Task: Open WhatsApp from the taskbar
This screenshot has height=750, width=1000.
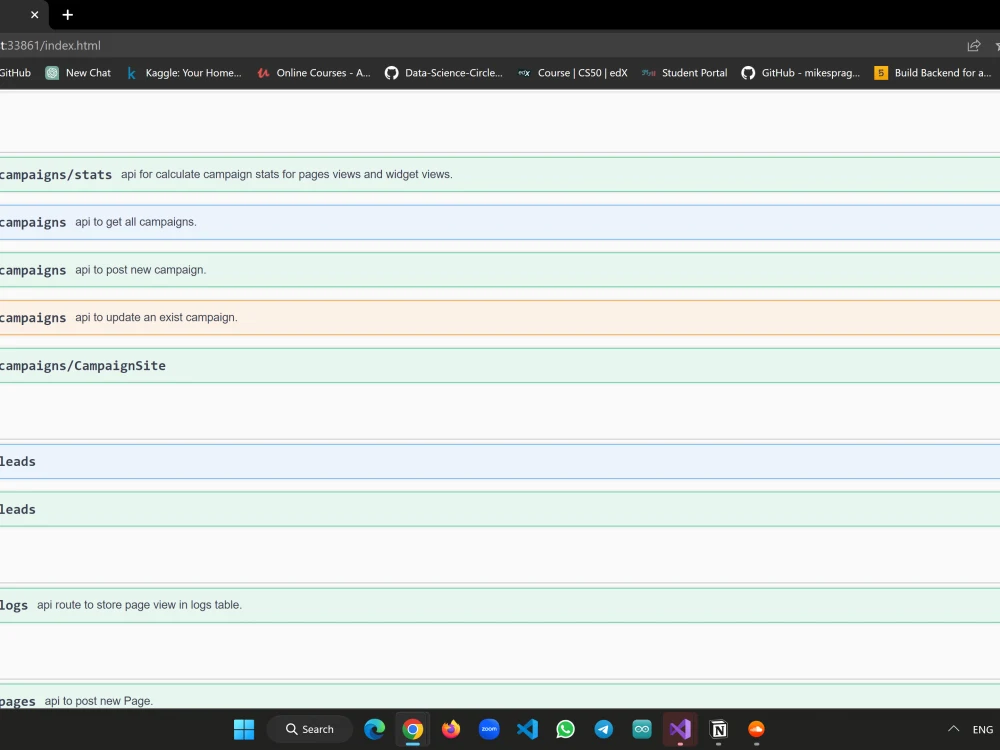Action: click(x=565, y=729)
